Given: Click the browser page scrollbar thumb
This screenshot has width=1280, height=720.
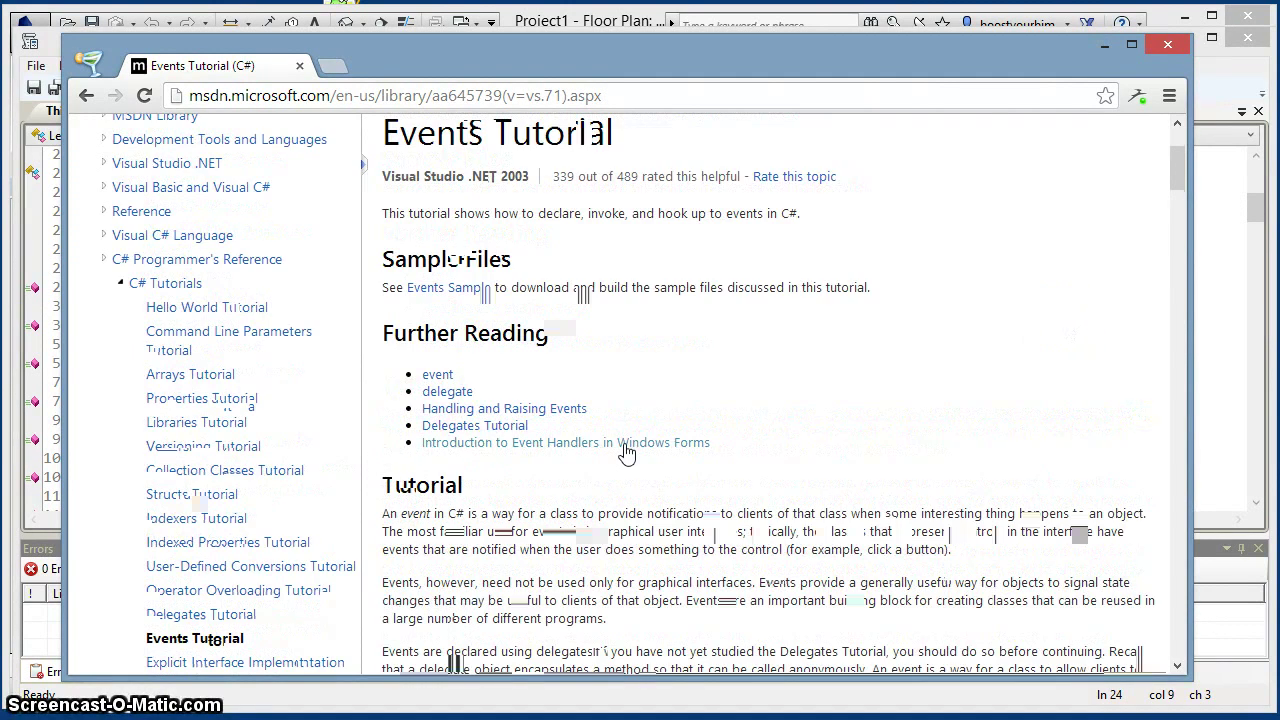Looking at the screenshot, I should (1177, 167).
